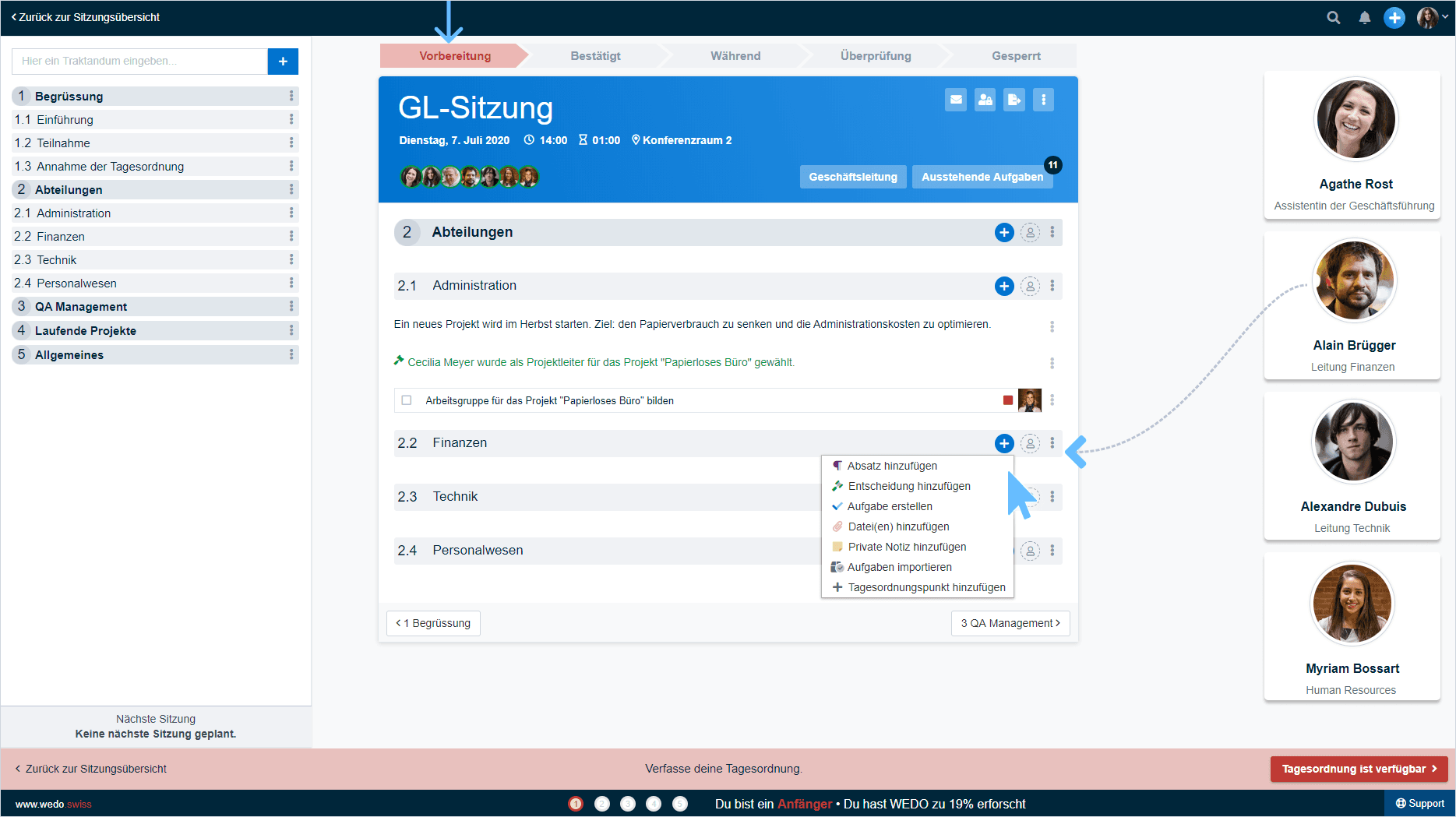
Task: Open notifications bell
Action: [1365, 17]
